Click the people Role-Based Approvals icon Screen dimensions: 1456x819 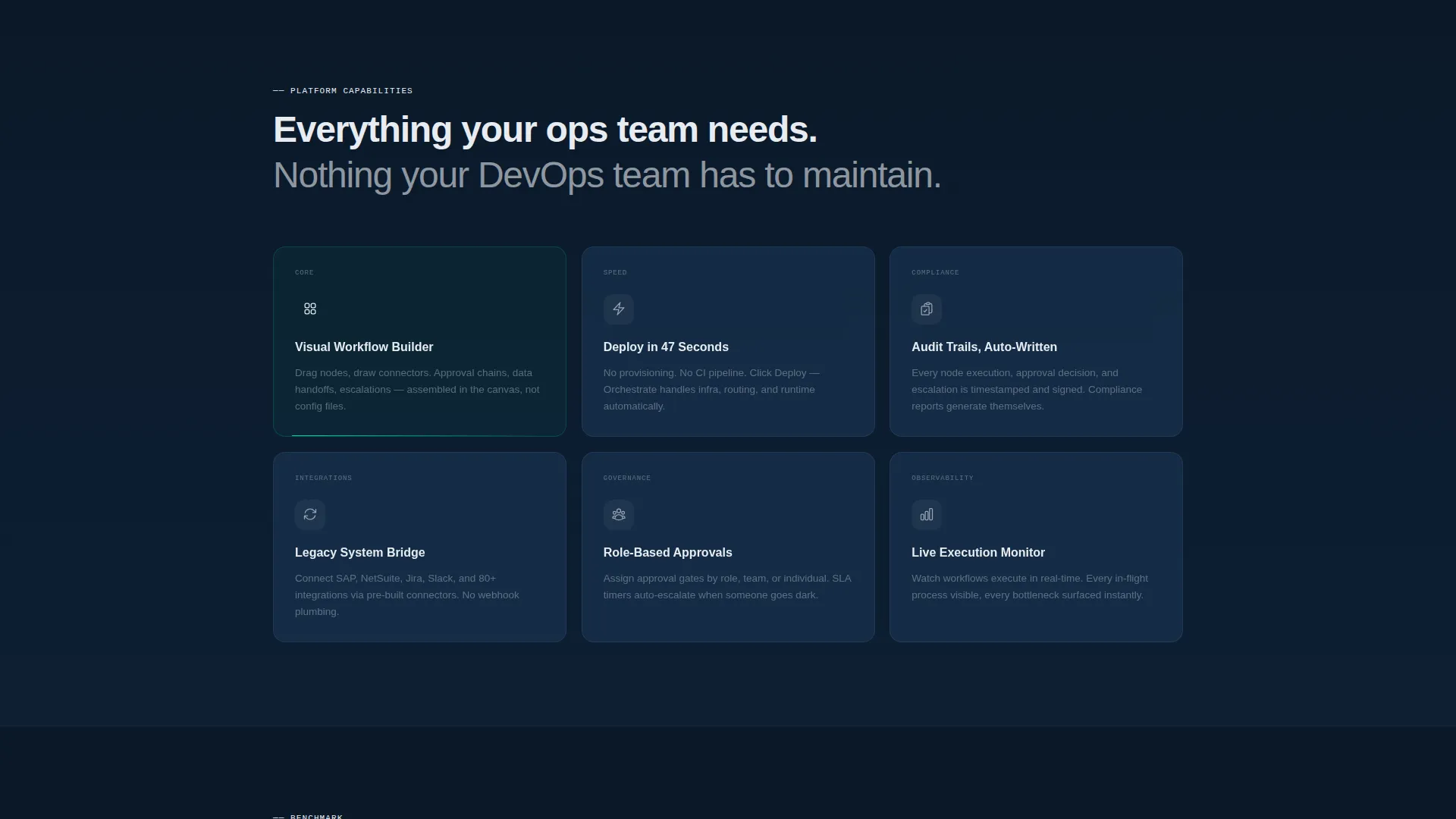619,514
